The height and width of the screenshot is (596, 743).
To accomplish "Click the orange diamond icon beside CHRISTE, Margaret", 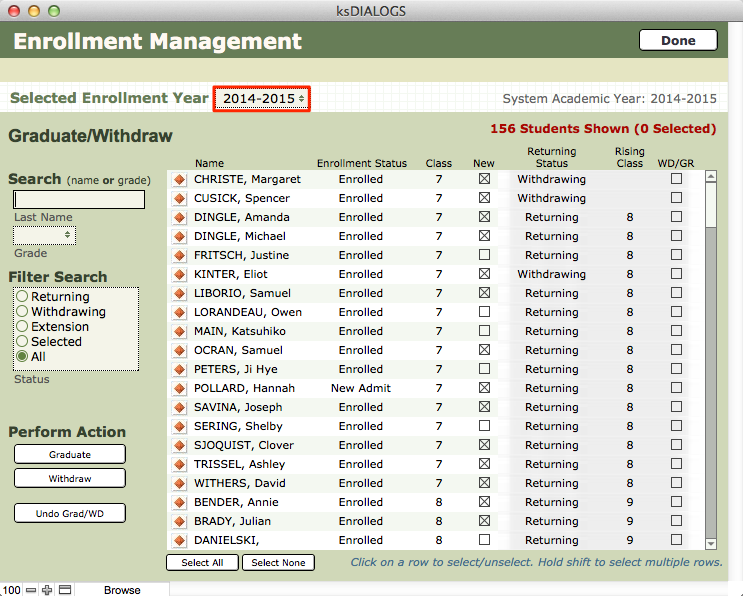I will point(180,180).
